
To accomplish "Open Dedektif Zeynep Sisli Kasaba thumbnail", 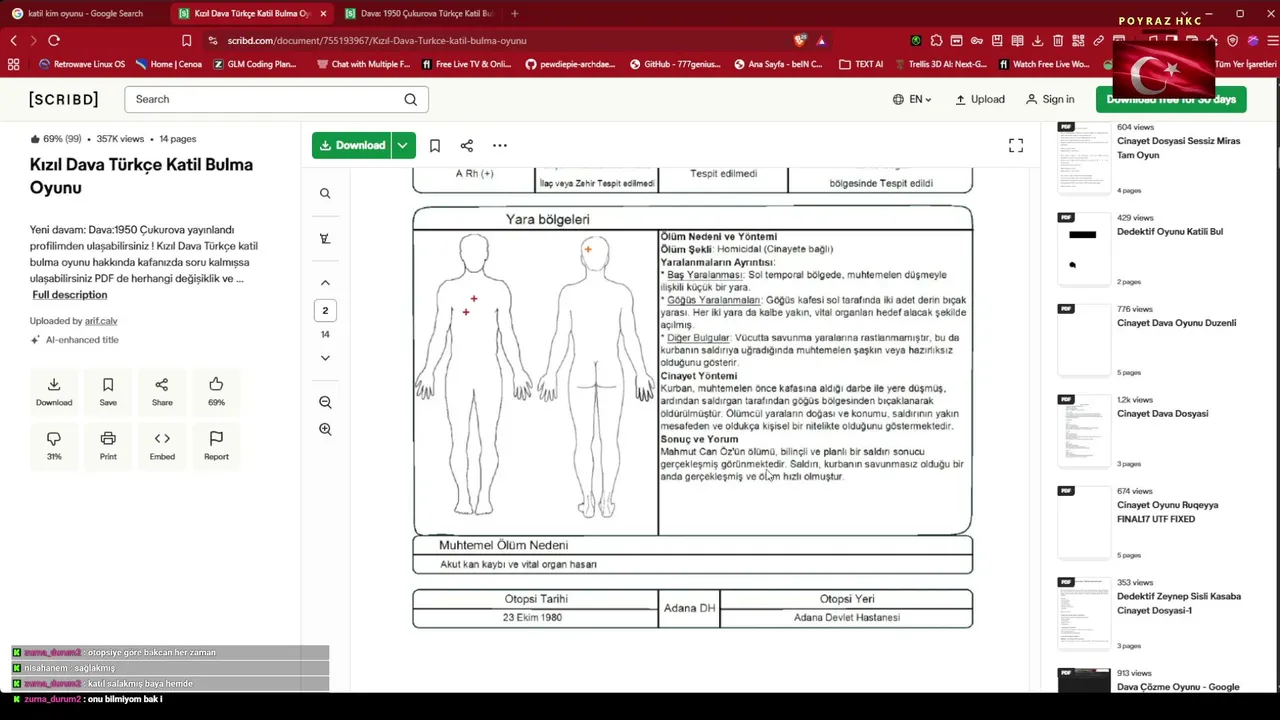I will pos(1083,612).
